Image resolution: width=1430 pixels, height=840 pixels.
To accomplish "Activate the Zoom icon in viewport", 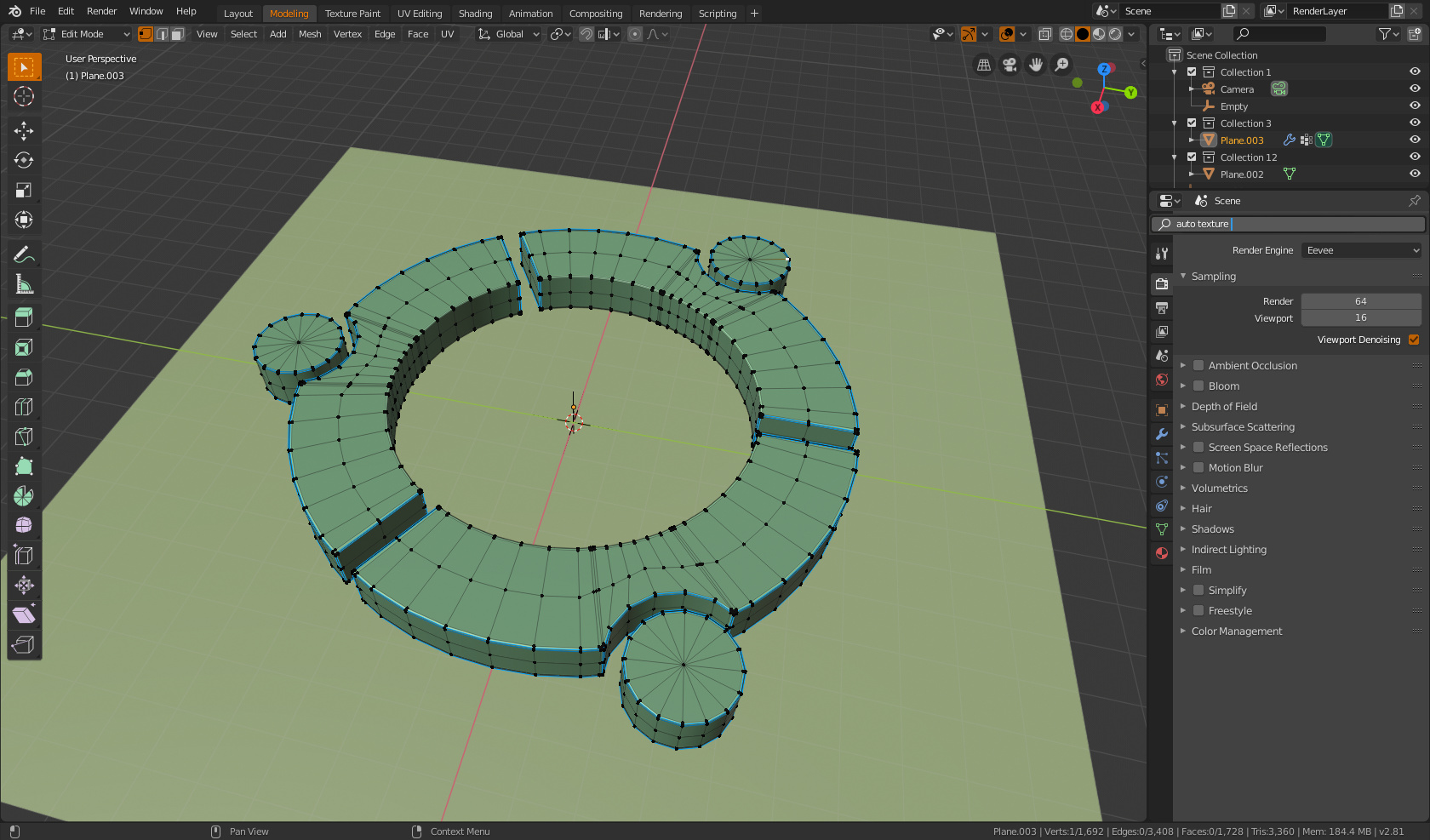I will [x=1061, y=65].
